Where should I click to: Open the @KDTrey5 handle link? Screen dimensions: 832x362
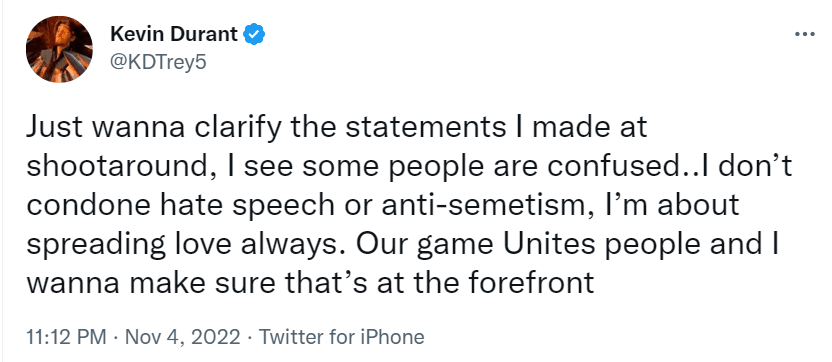(x=158, y=63)
